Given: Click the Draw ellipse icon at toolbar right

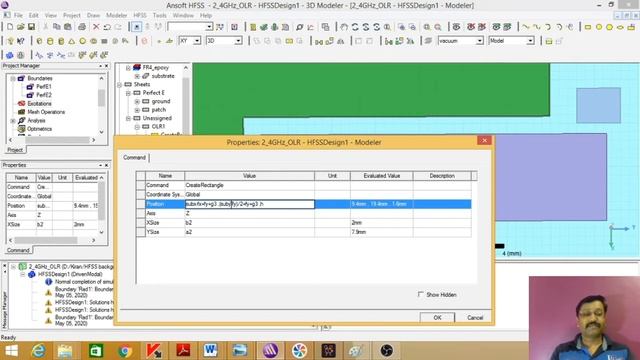Looking at the screenshot, I should click(x=620, y=27).
